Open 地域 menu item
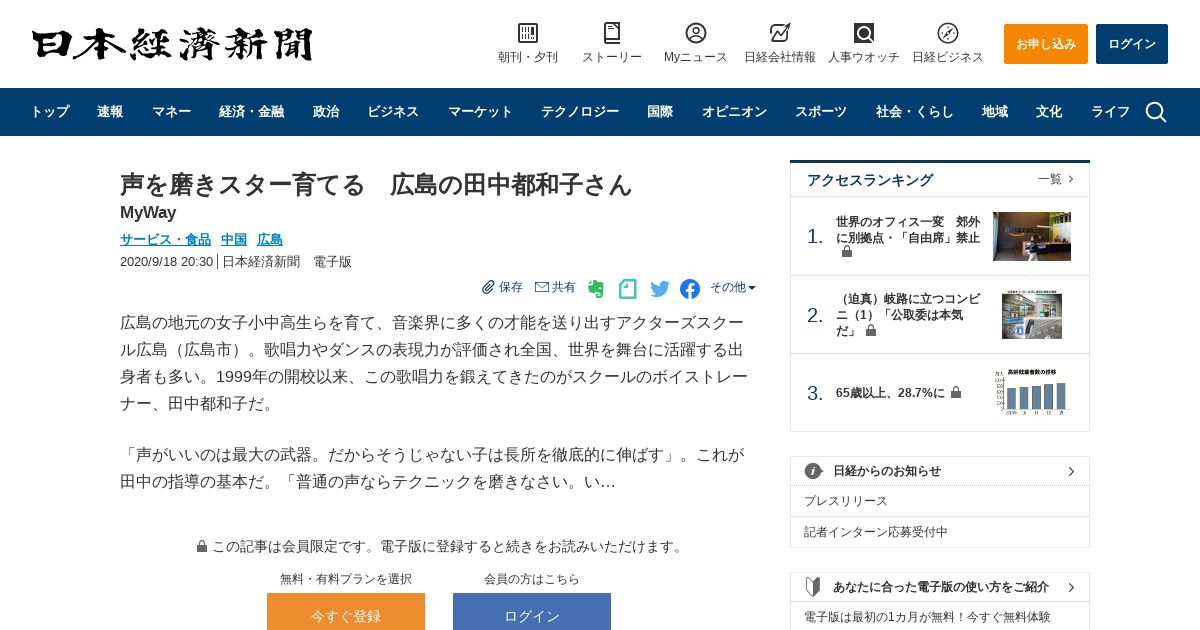 pos(995,112)
